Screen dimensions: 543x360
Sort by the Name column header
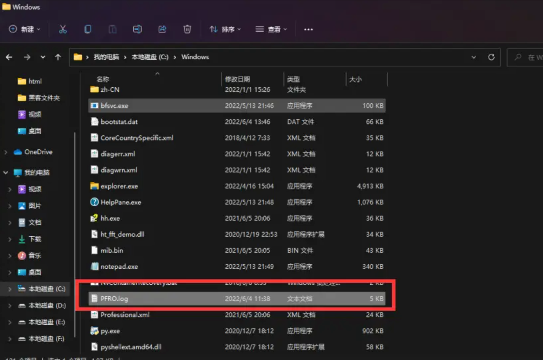103,79
